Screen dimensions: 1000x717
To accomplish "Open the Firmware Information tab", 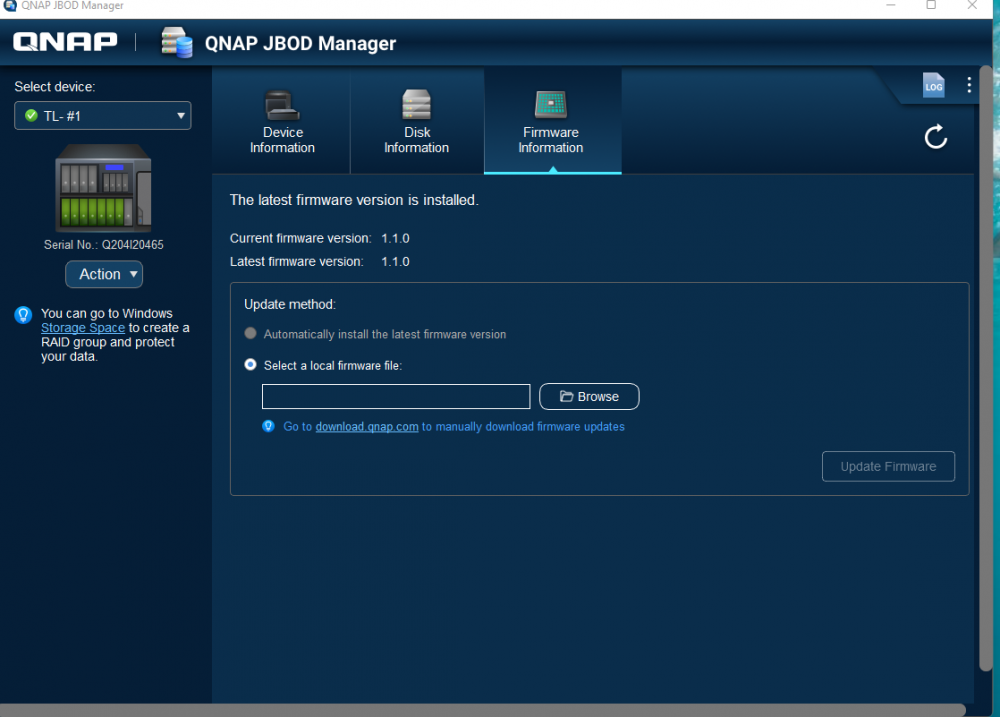I will [x=551, y=121].
